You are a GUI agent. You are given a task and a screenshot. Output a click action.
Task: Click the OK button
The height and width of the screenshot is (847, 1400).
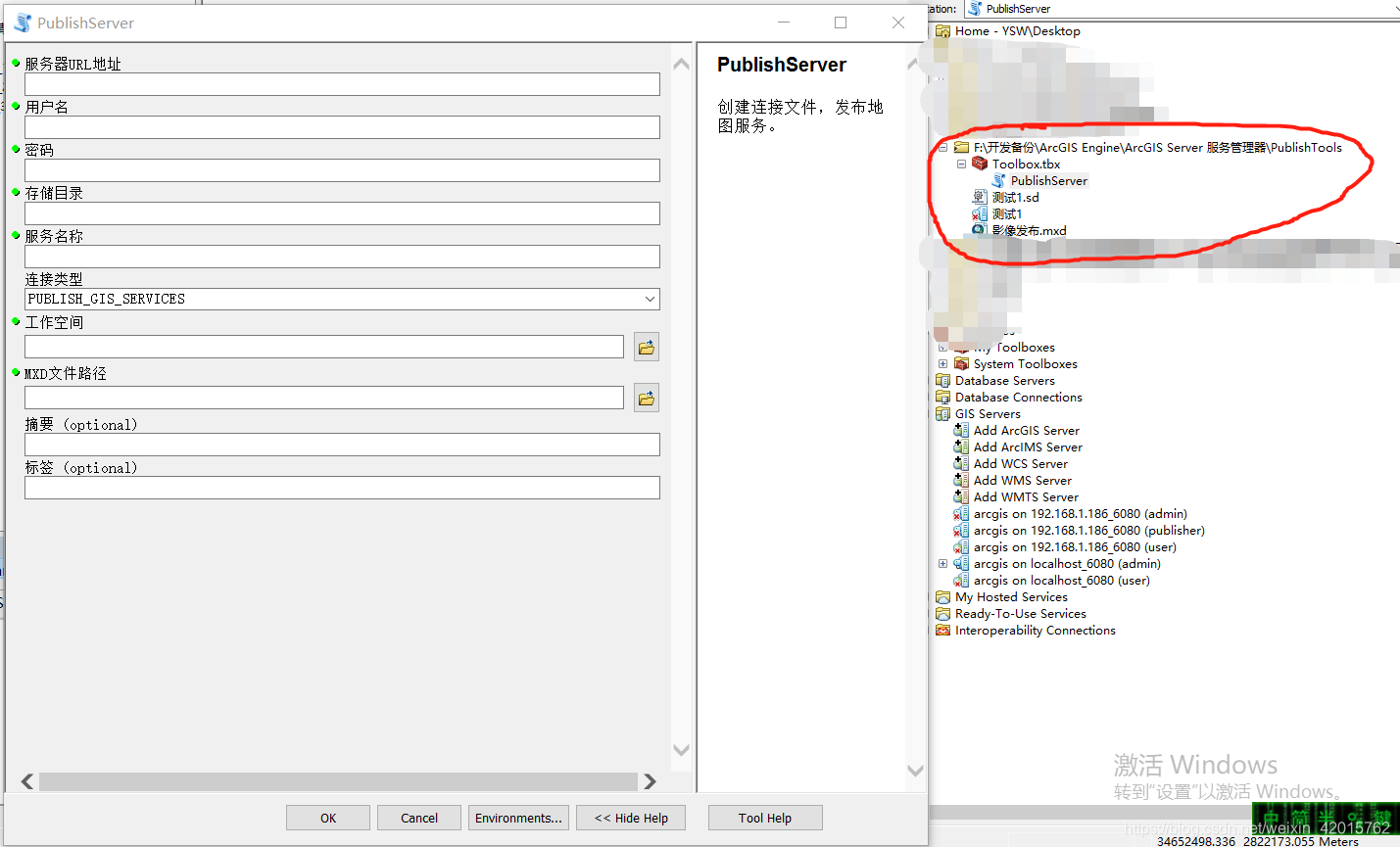[x=328, y=818]
